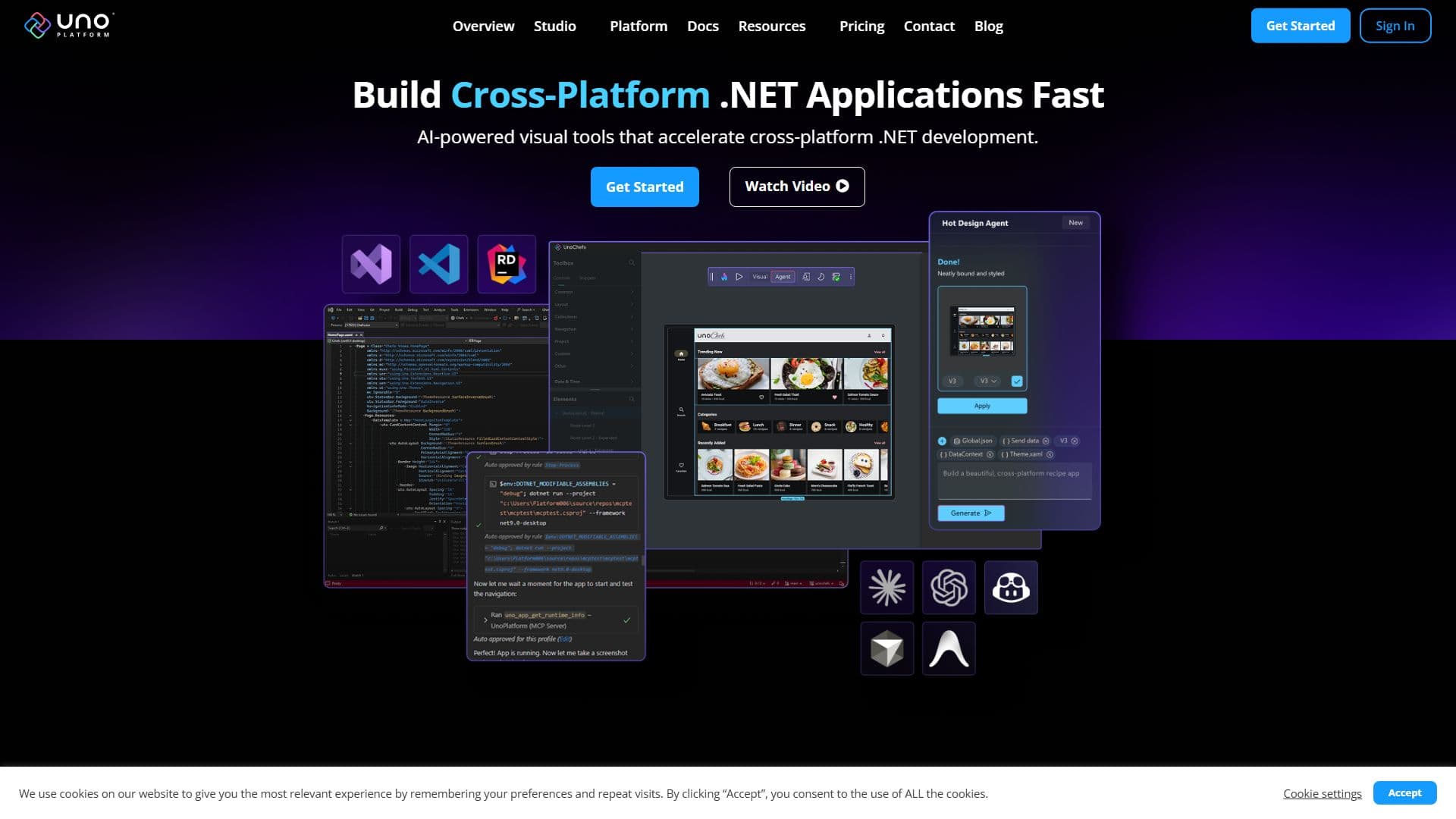Click the Global.json context chip
This screenshot has height=819, width=1456.
973,441
